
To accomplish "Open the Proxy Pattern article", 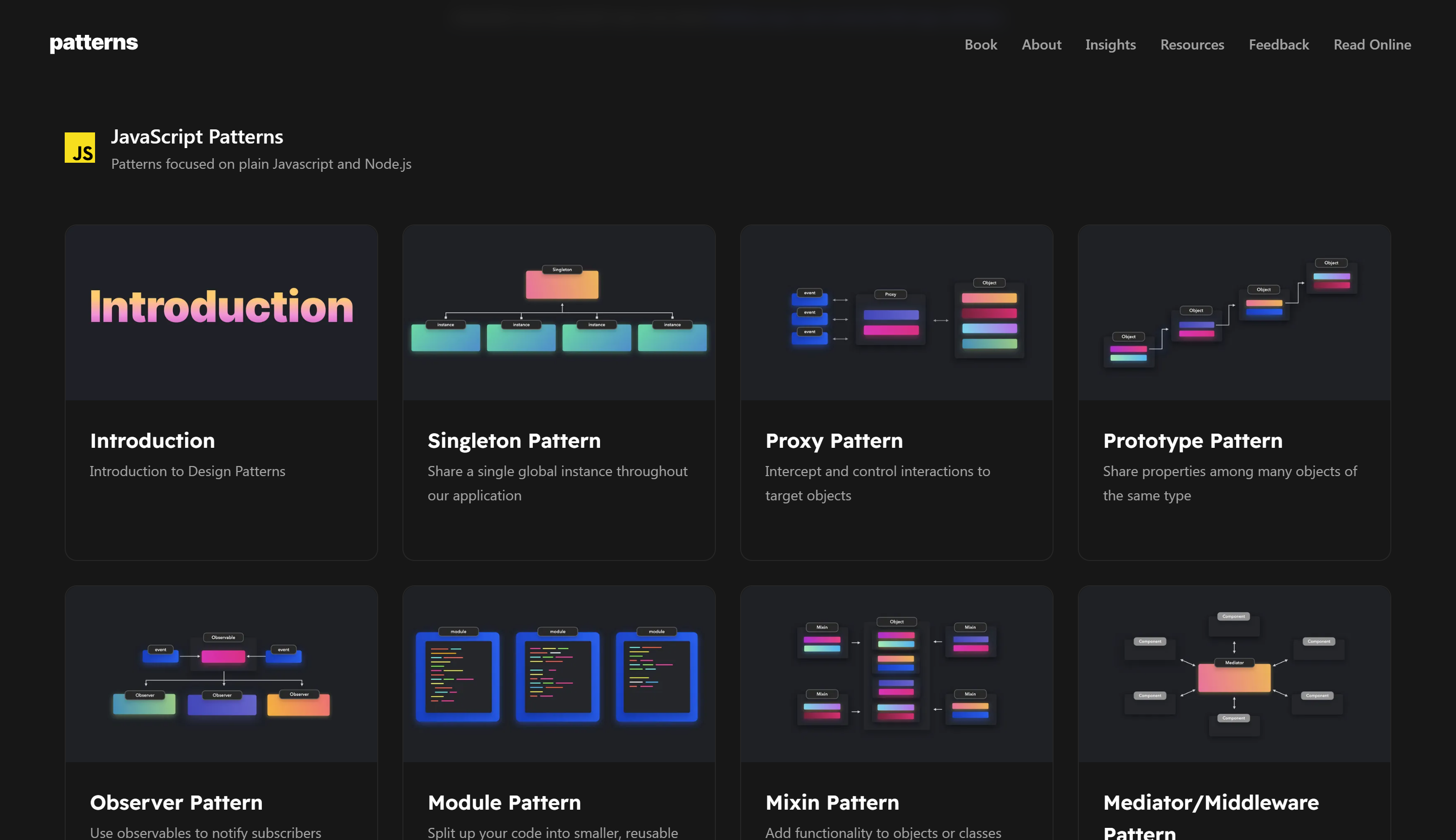I will tap(834, 440).
